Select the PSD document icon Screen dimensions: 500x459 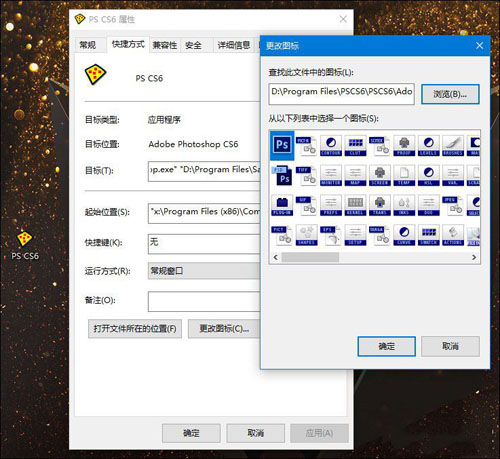click(282, 175)
